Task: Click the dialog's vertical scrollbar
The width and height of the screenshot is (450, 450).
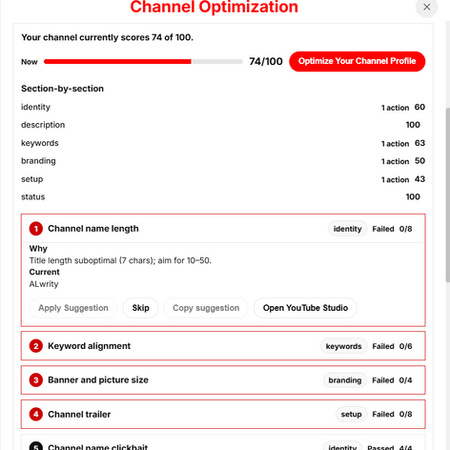Action: [448, 195]
